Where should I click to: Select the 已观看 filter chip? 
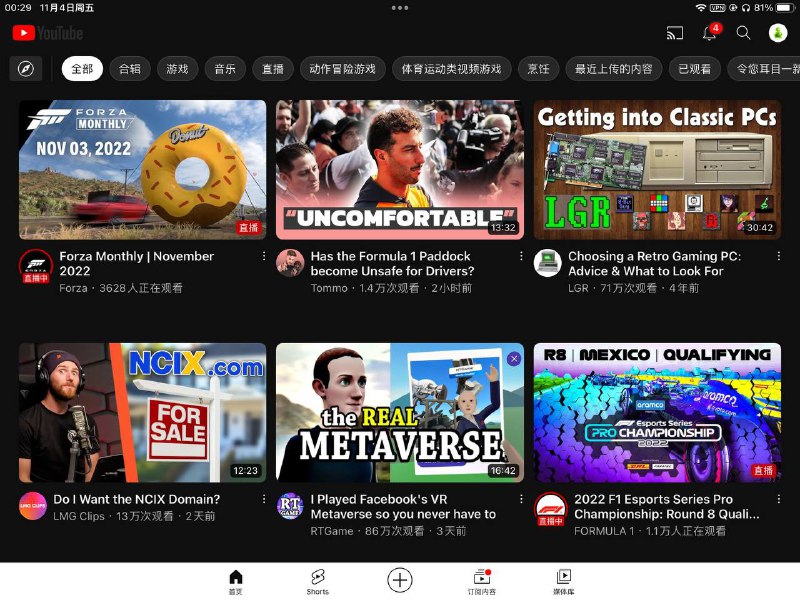point(694,68)
